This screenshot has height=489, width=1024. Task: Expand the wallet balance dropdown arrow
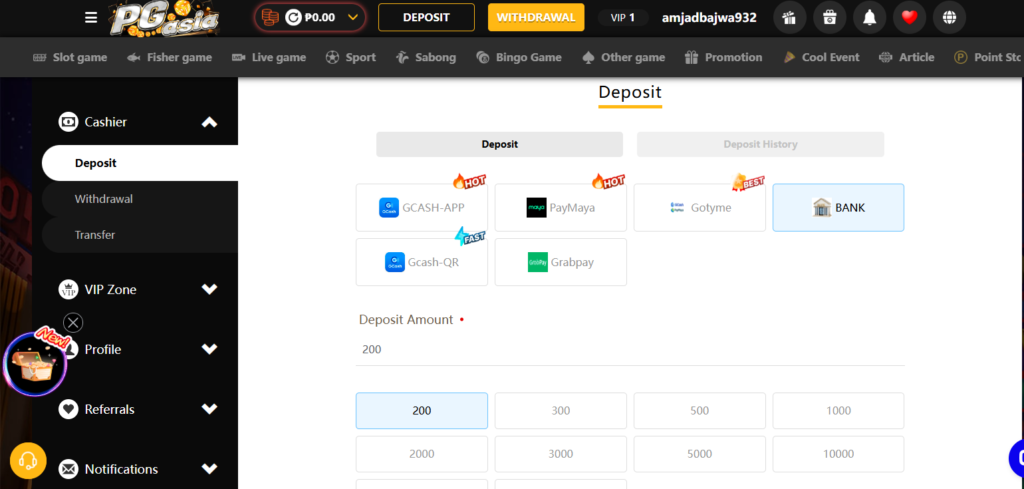pos(353,18)
